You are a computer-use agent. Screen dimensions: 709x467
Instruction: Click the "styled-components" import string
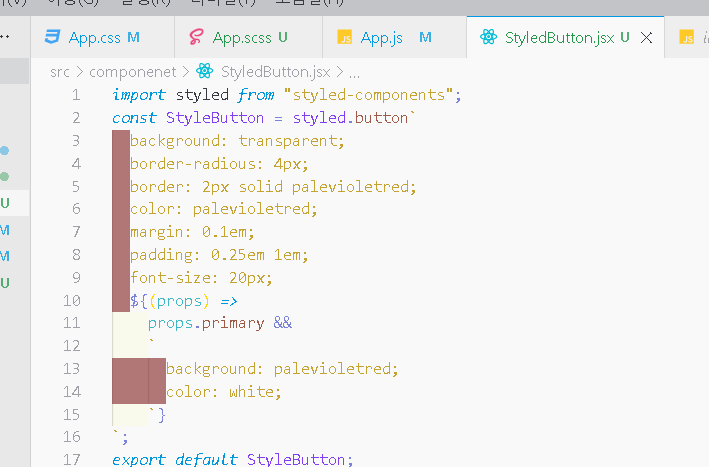pos(369,95)
